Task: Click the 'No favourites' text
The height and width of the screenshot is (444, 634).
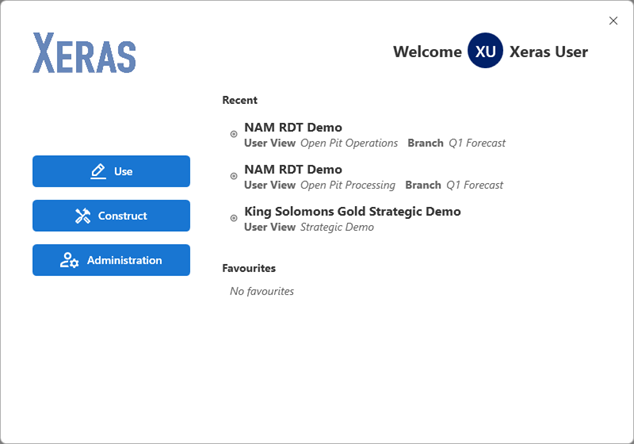Action: [x=262, y=291]
